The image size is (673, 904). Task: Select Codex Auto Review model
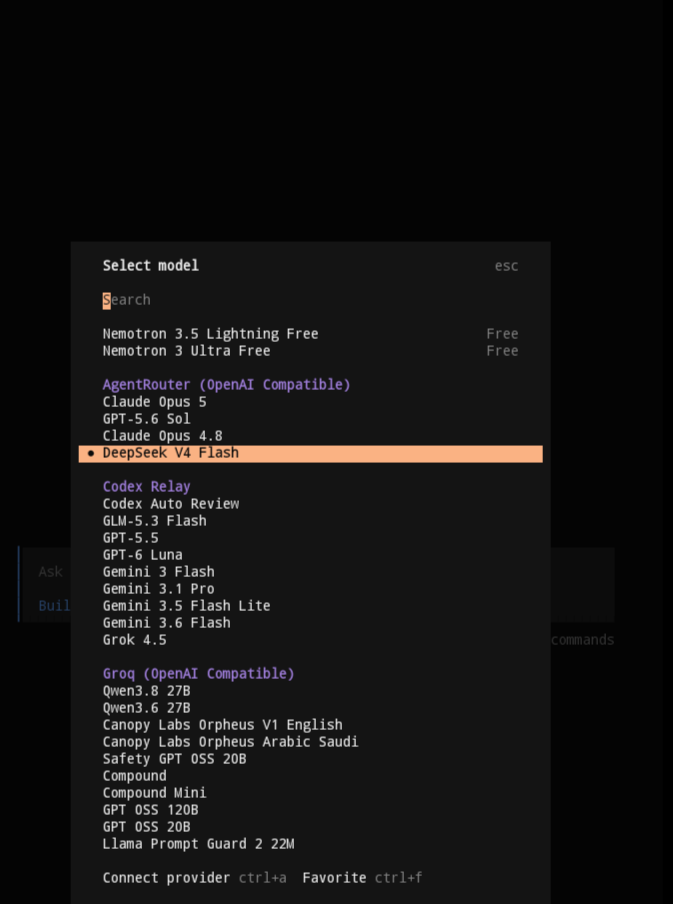(x=310, y=504)
